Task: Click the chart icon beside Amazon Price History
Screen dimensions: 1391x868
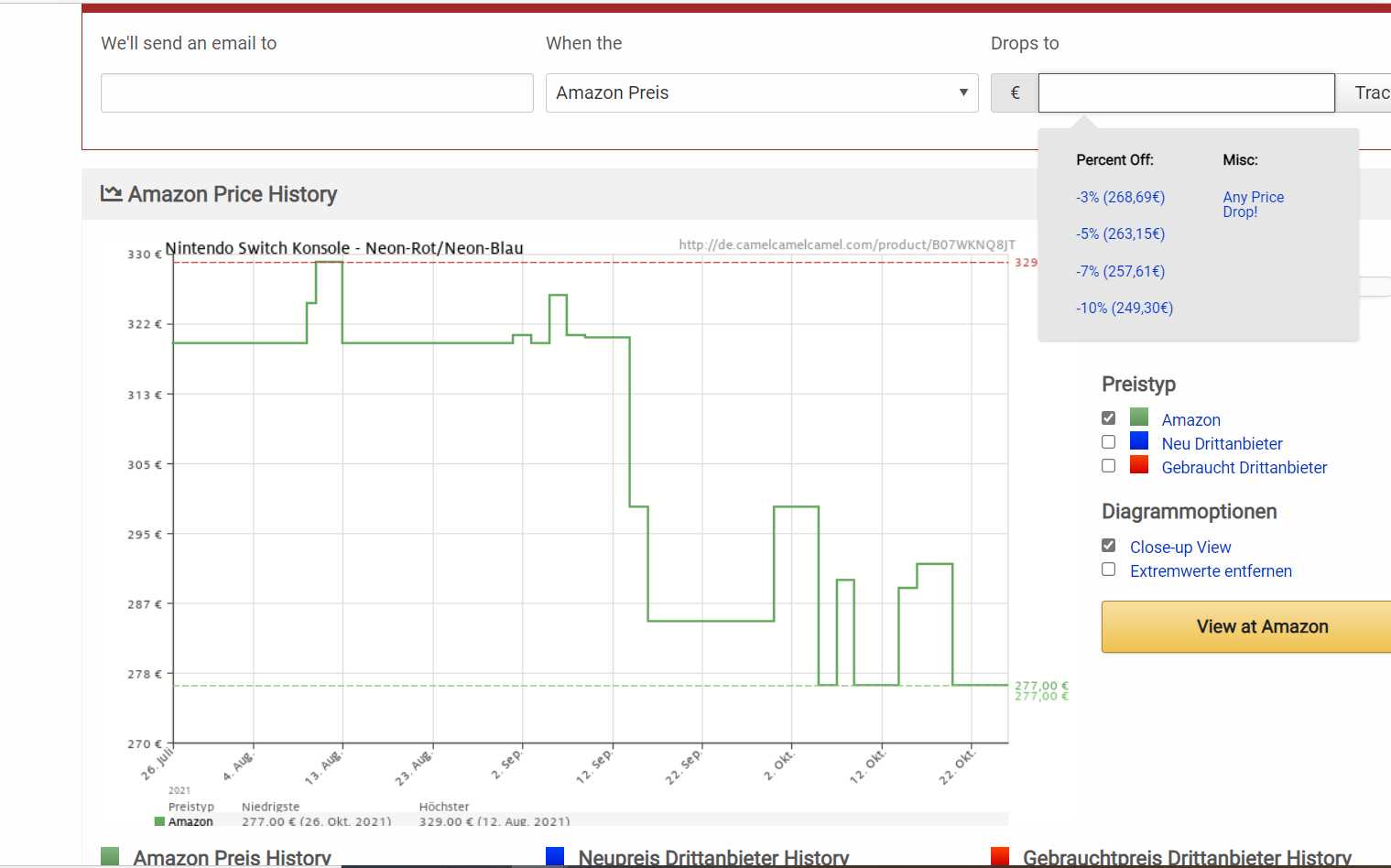Action: pyautogui.click(x=112, y=193)
